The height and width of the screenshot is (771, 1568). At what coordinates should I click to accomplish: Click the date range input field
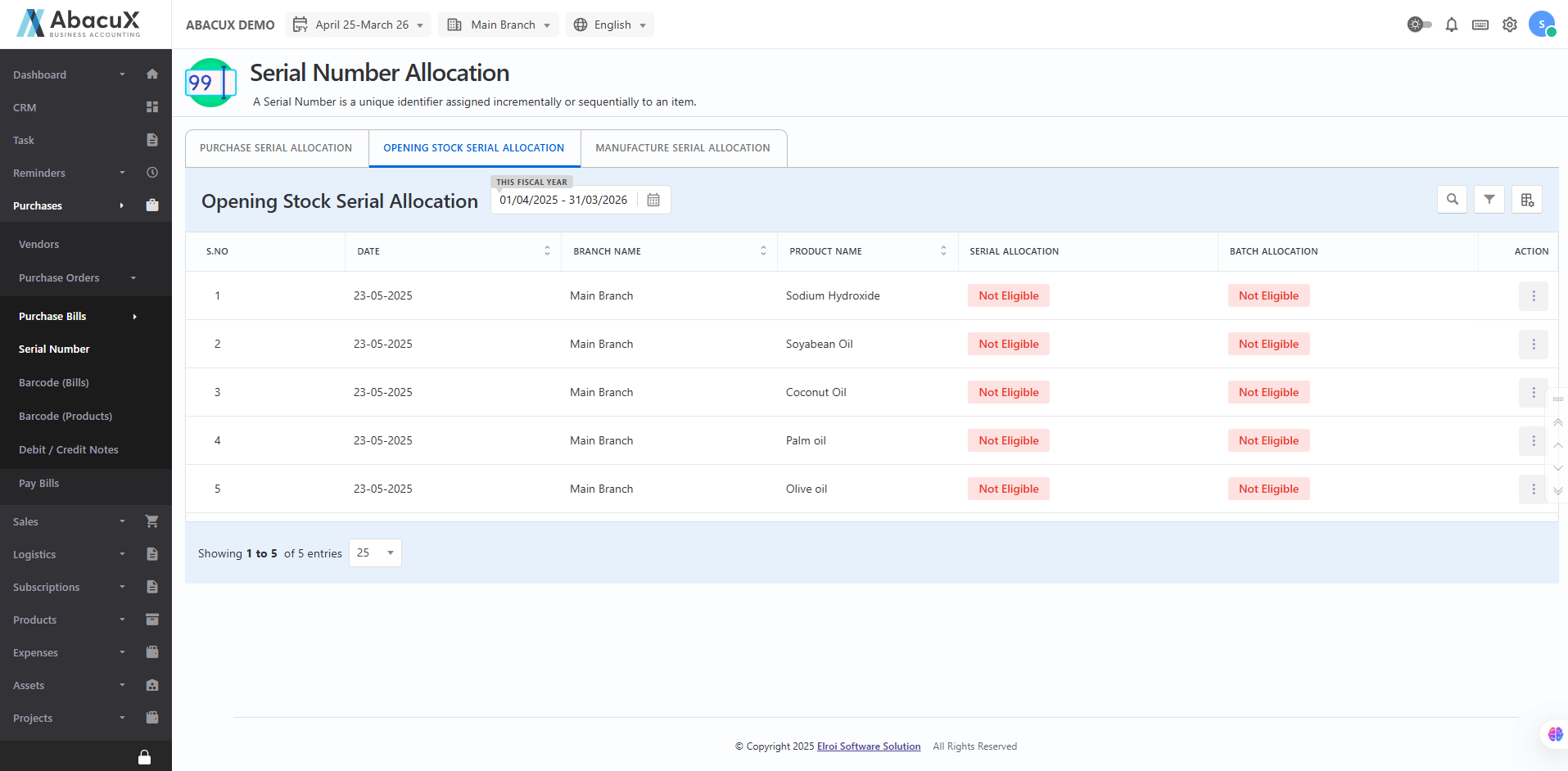pyautogui.click(x=563, y=200)
